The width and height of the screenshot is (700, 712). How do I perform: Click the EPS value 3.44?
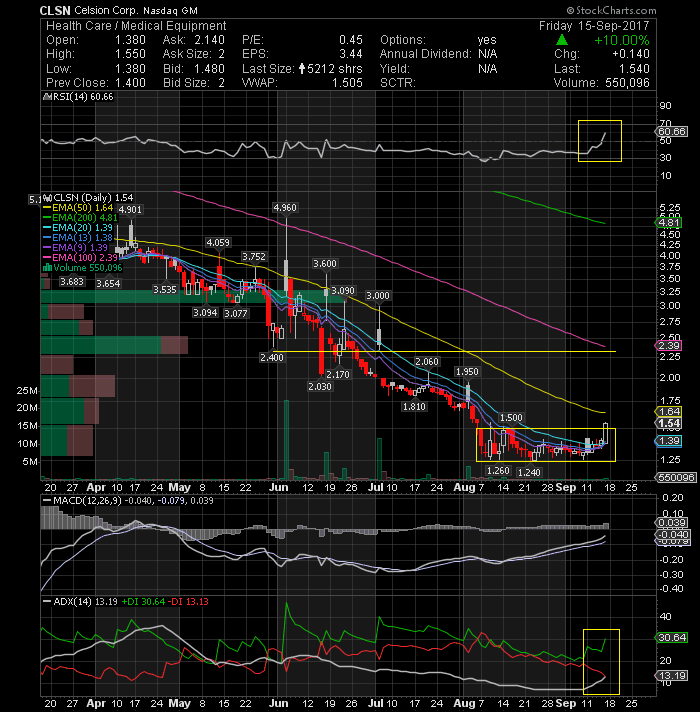point(351,54)
